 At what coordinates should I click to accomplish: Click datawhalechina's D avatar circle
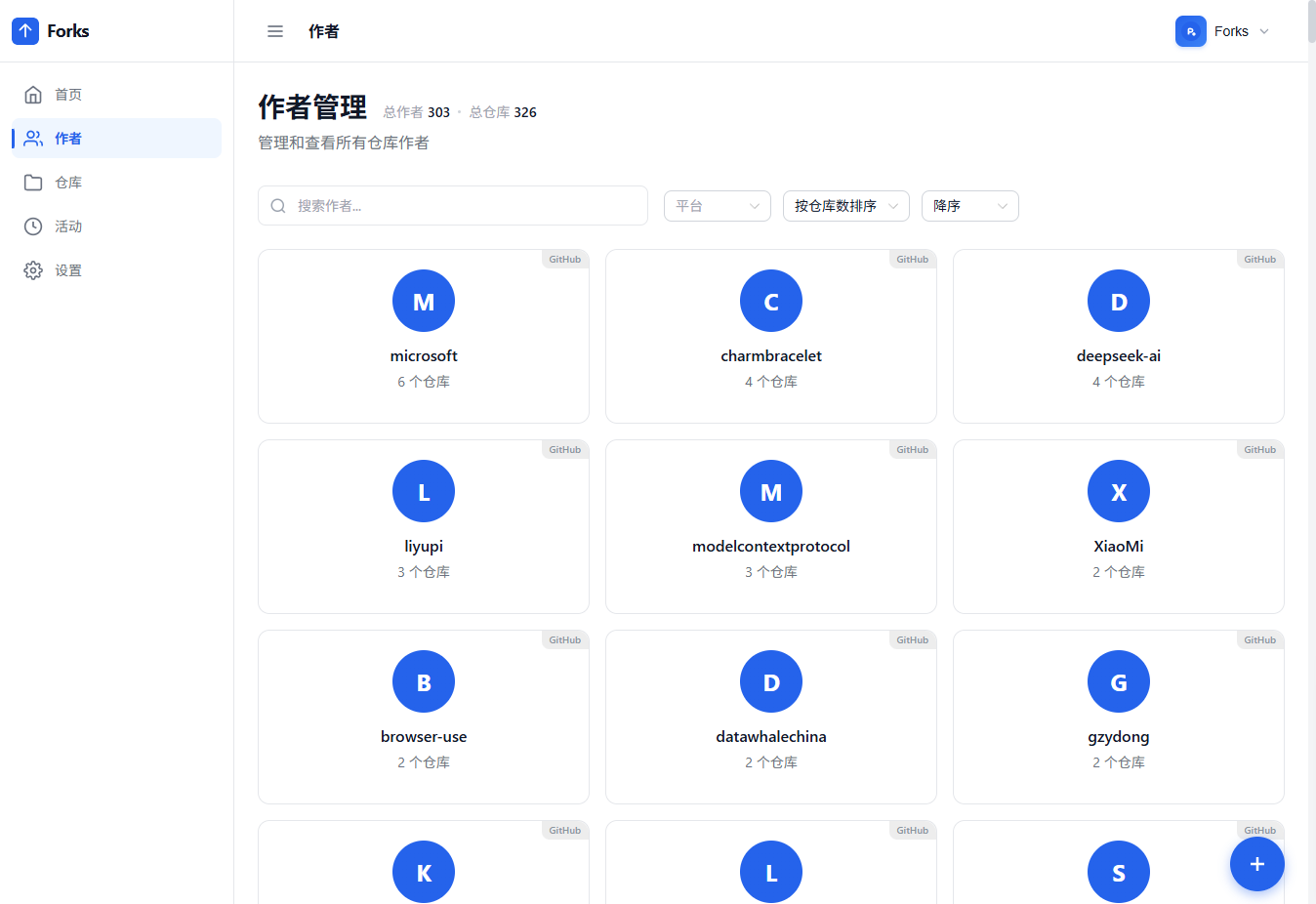(x=771, y=681)
